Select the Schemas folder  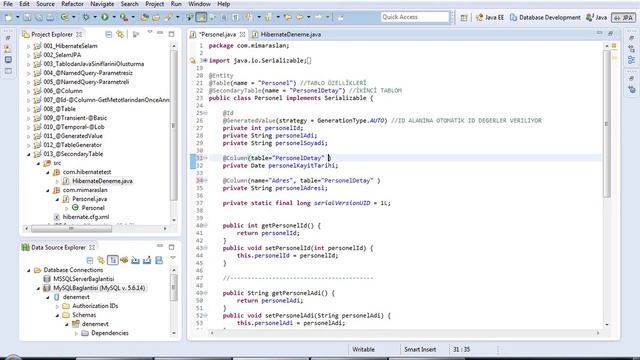click(84, 315)
